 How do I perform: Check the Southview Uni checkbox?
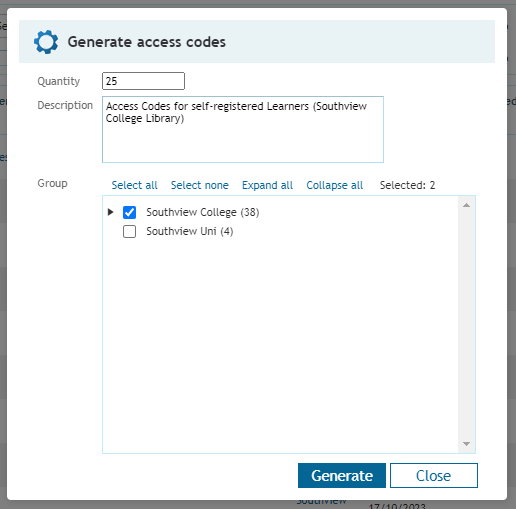[x=129, y=231]
